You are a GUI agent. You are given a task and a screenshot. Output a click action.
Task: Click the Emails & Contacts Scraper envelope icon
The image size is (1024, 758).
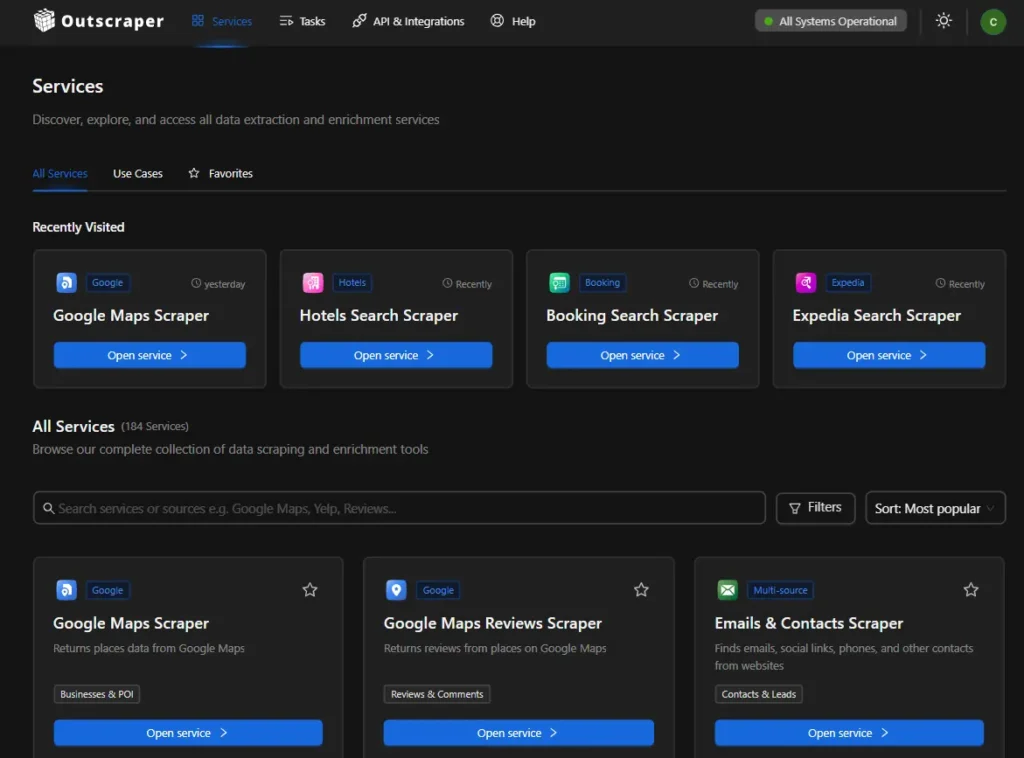(x=727, y=590)
